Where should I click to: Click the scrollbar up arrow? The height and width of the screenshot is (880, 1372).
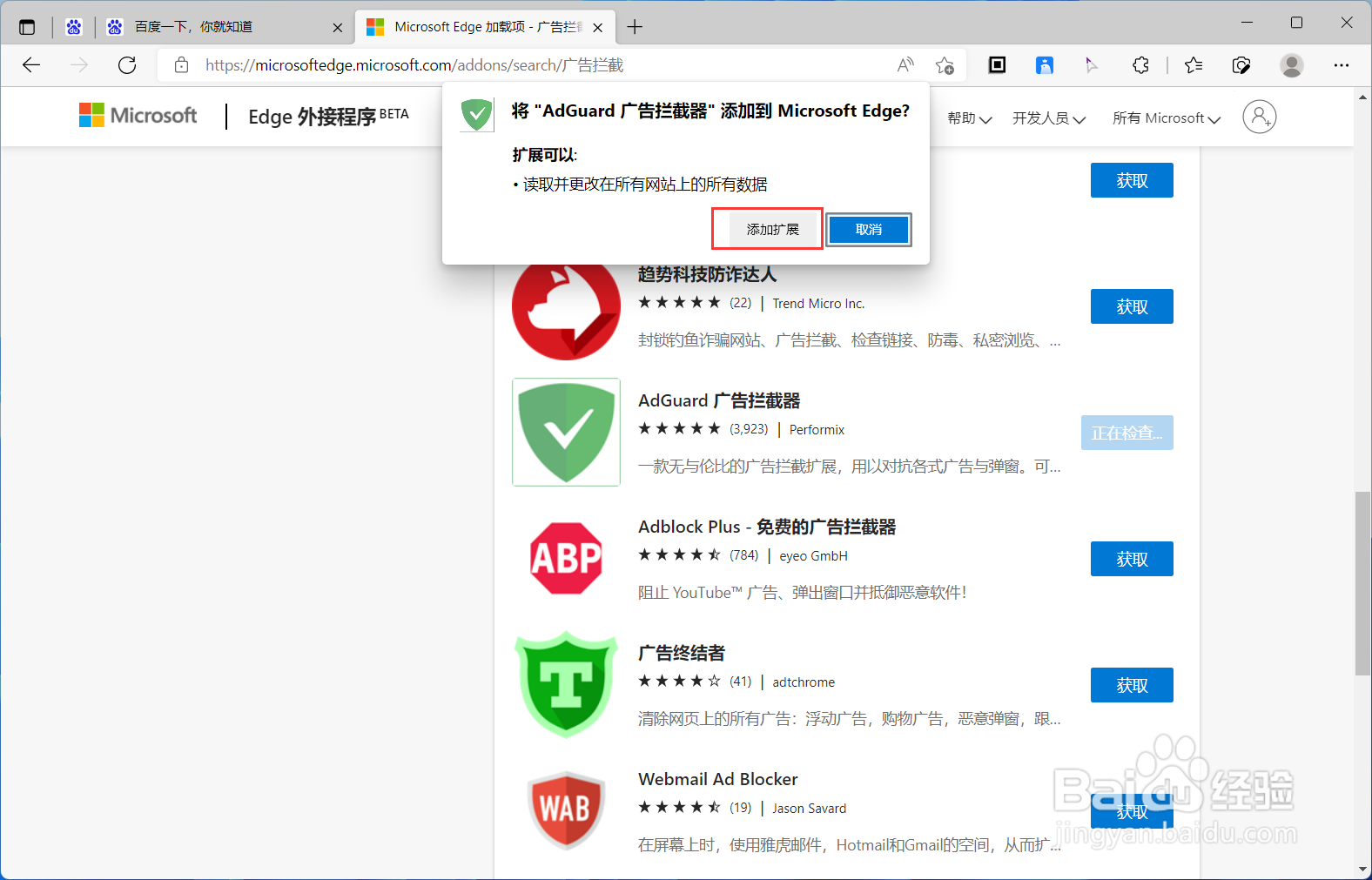(x=1362, y=97)
